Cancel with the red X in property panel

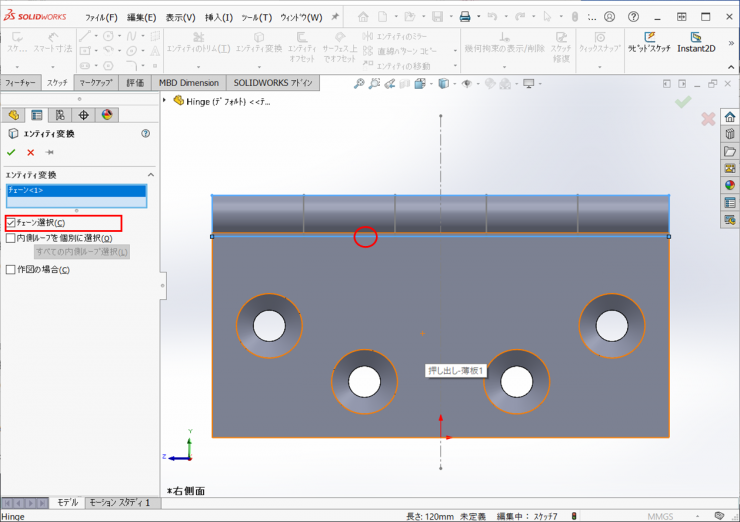click(30, 152)
